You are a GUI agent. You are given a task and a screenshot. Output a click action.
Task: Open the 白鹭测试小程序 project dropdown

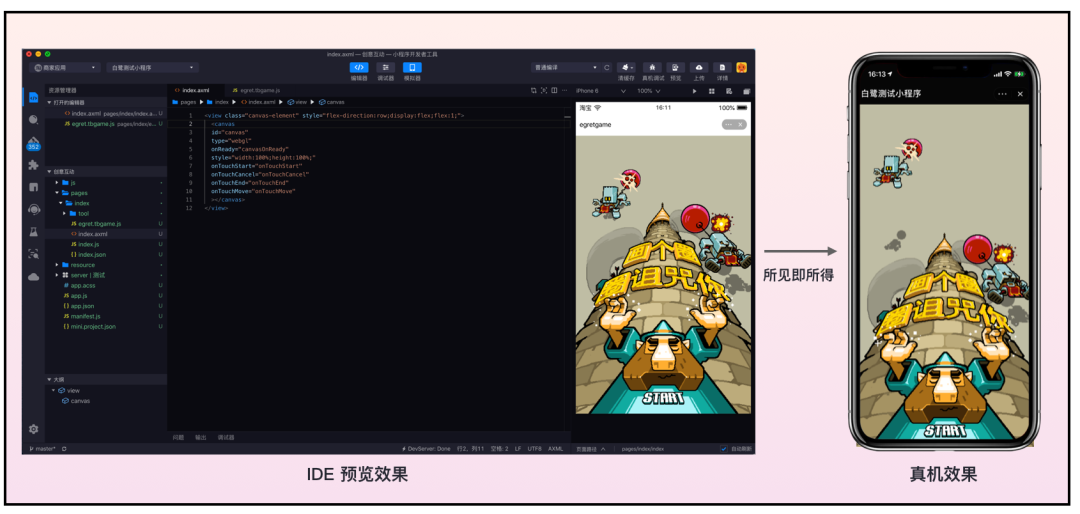152,68
